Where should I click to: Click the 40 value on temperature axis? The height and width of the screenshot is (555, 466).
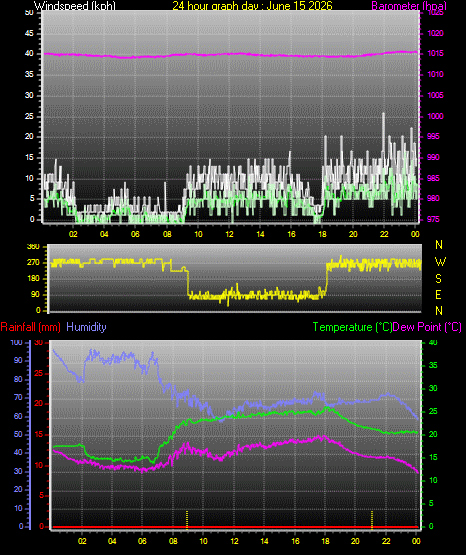pos(433,342)
